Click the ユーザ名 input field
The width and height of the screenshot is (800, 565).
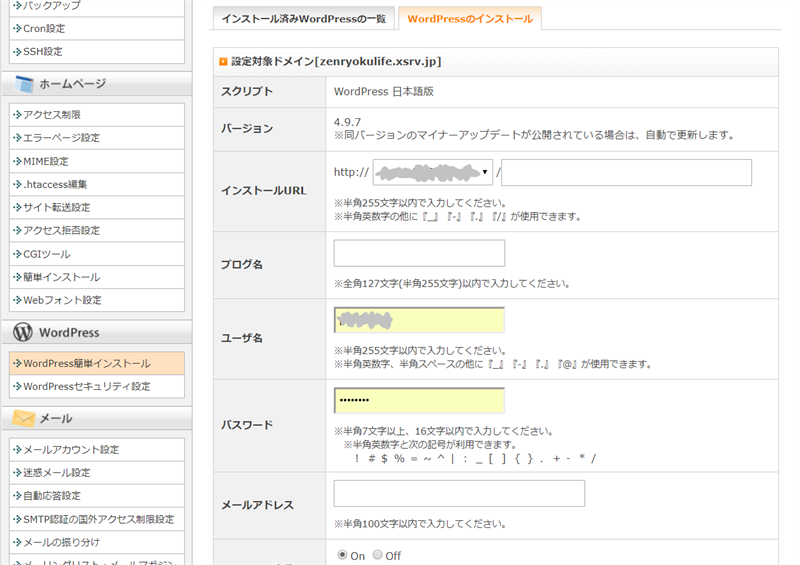click(419, 320)
